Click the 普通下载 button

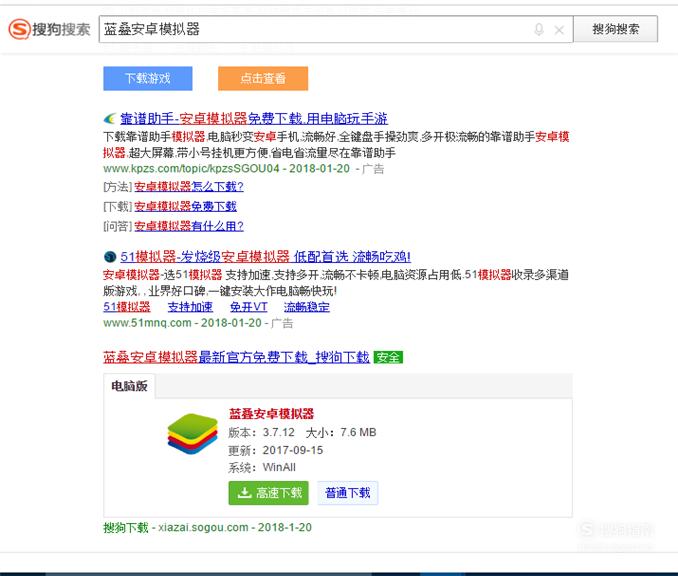348,493
